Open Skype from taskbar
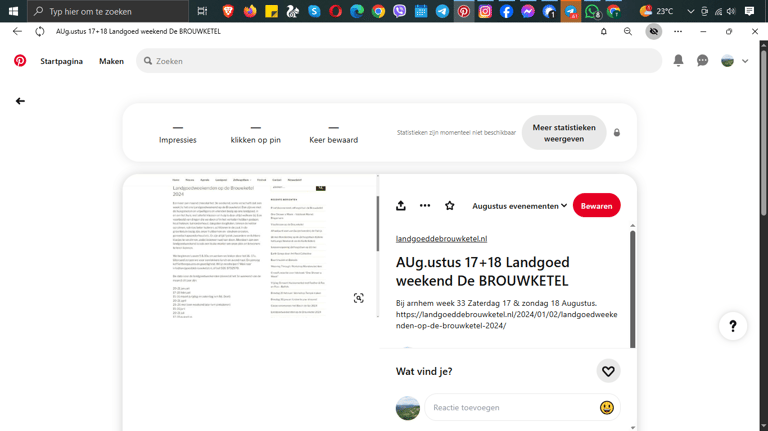Image resolution: width=768 pixels, height=431 pixels. coord(314,11)
